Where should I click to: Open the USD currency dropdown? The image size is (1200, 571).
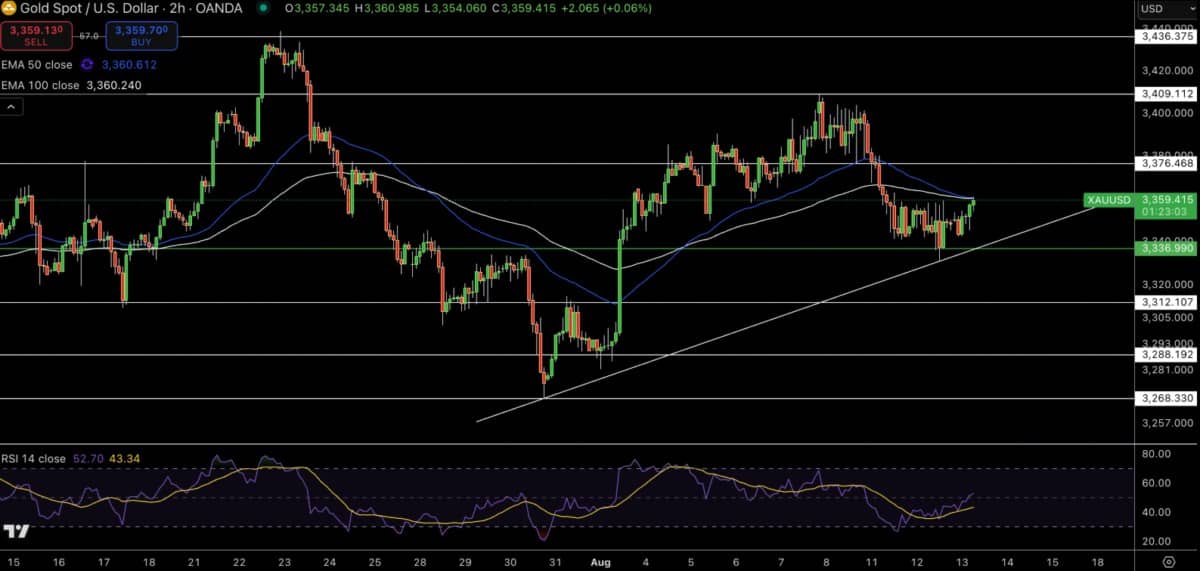pos(1165,9)
